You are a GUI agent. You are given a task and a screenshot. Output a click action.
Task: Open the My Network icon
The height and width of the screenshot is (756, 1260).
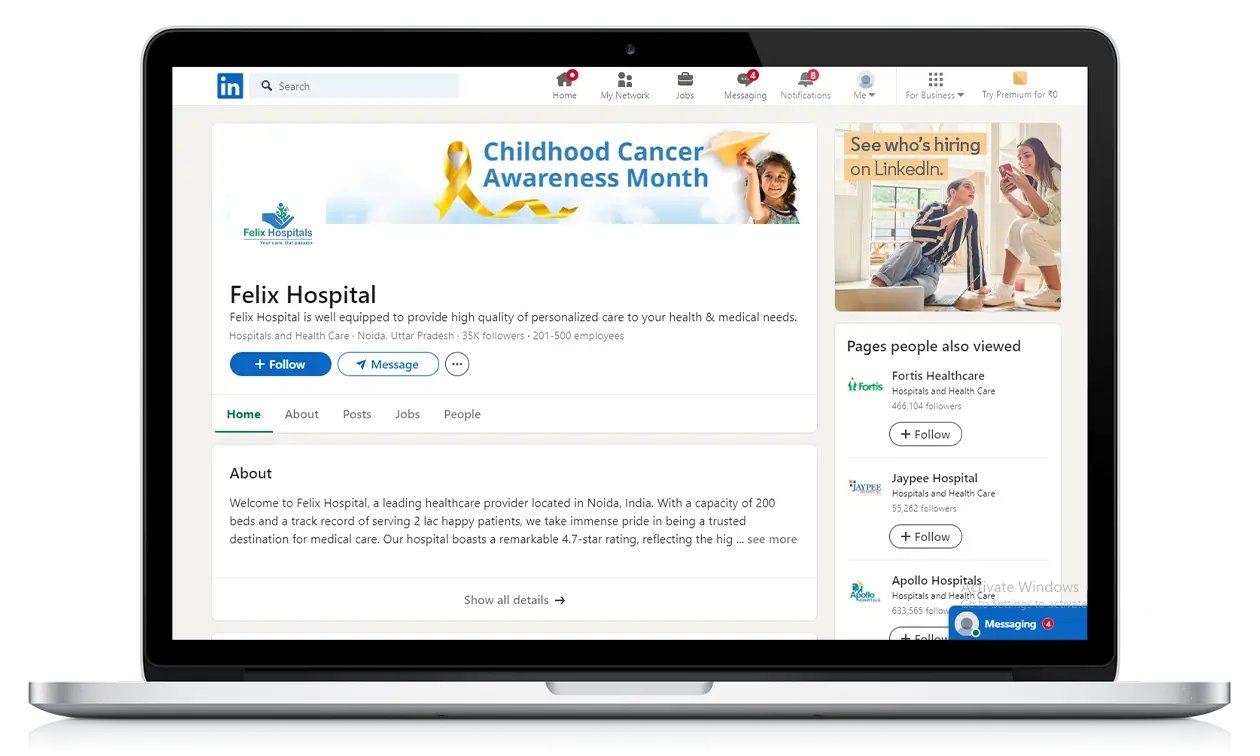tap(625, 80)
